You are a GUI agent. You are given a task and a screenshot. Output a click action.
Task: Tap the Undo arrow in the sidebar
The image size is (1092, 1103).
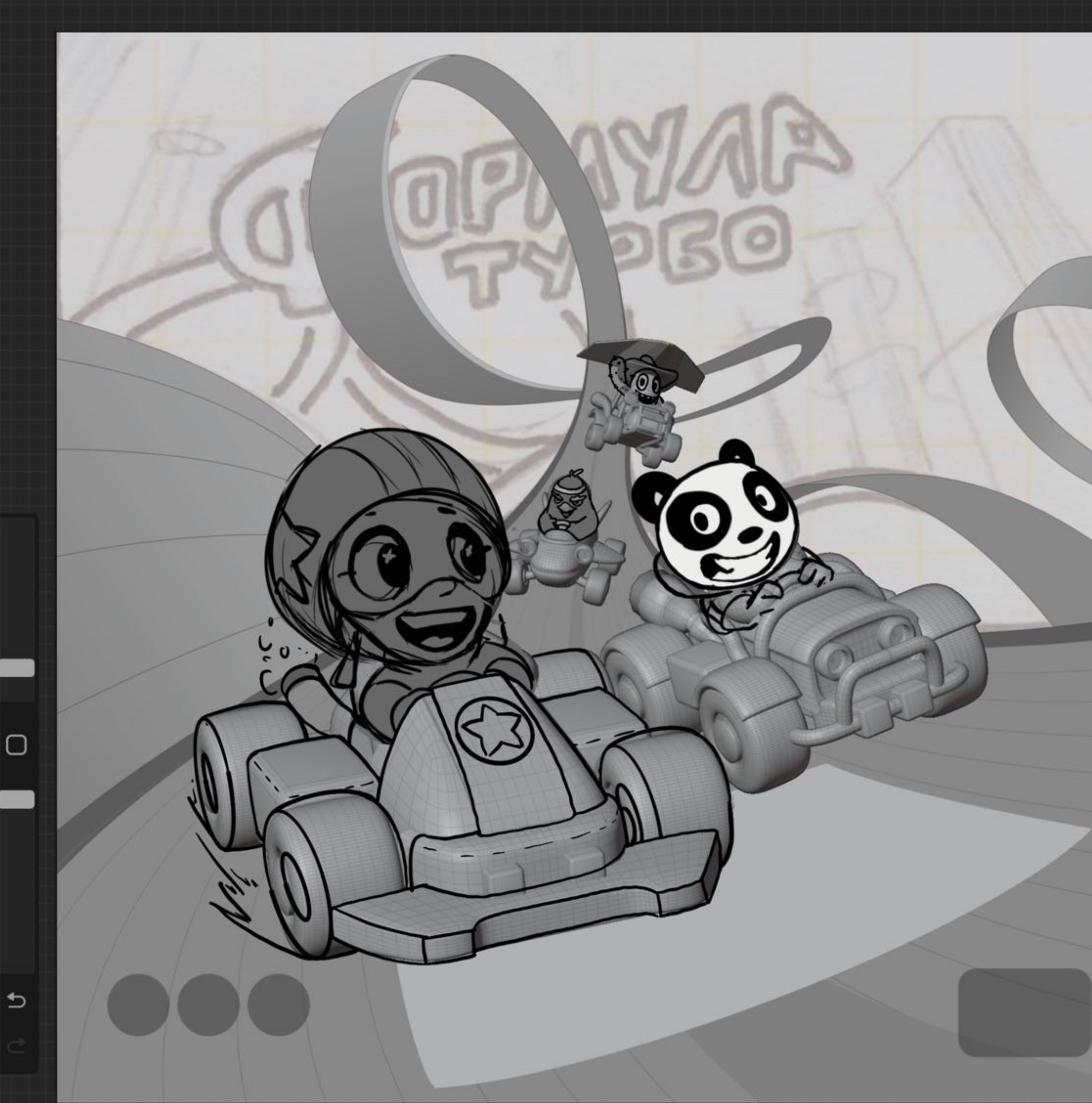pyautogui.click(x=16, y=1000)
